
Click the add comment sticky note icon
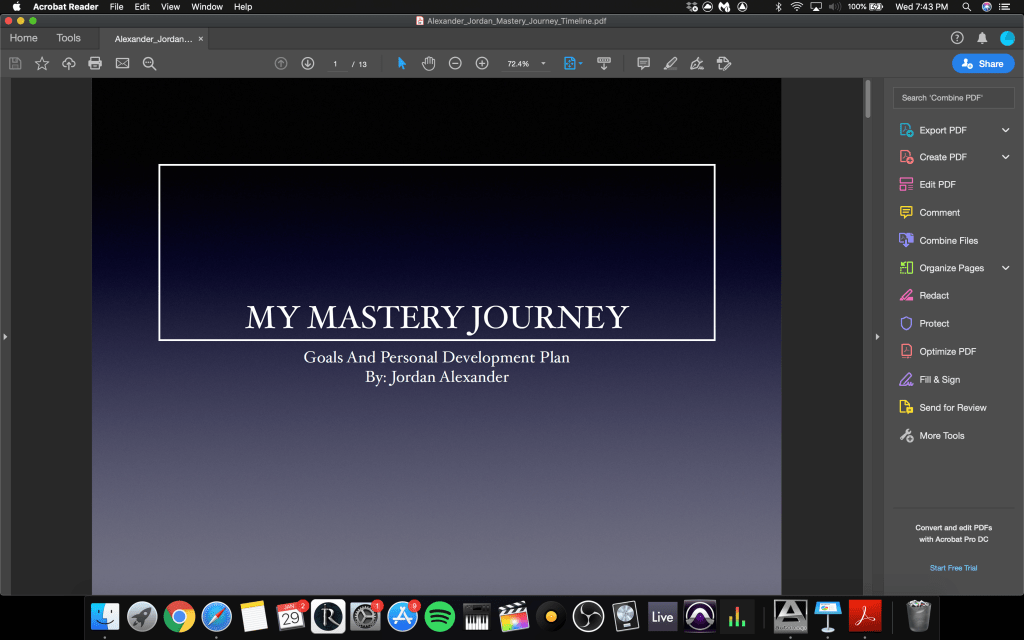click(x=643, y=63)
